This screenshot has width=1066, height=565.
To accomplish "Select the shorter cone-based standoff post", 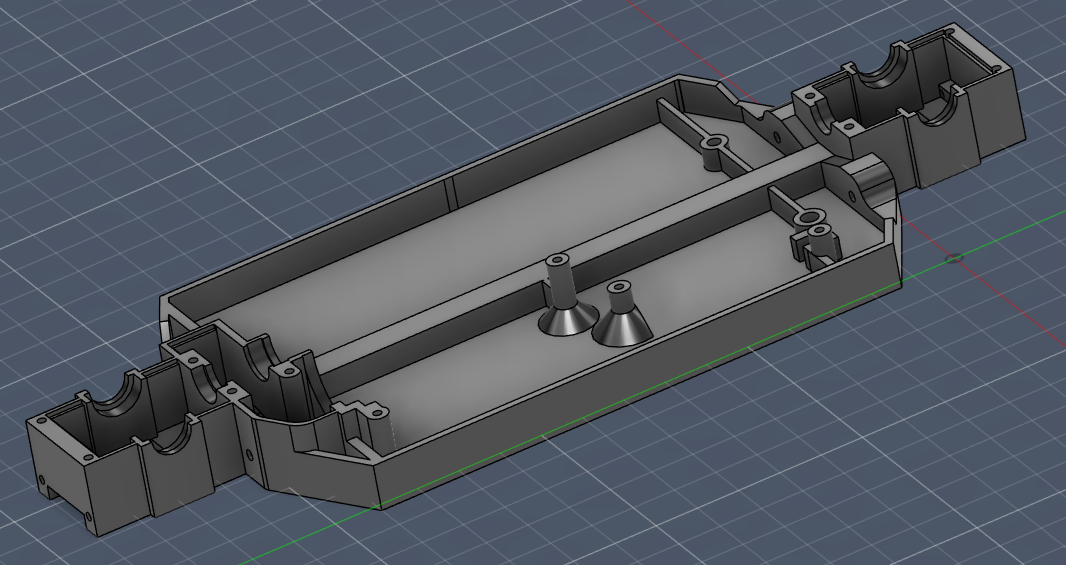I will 621,315.
